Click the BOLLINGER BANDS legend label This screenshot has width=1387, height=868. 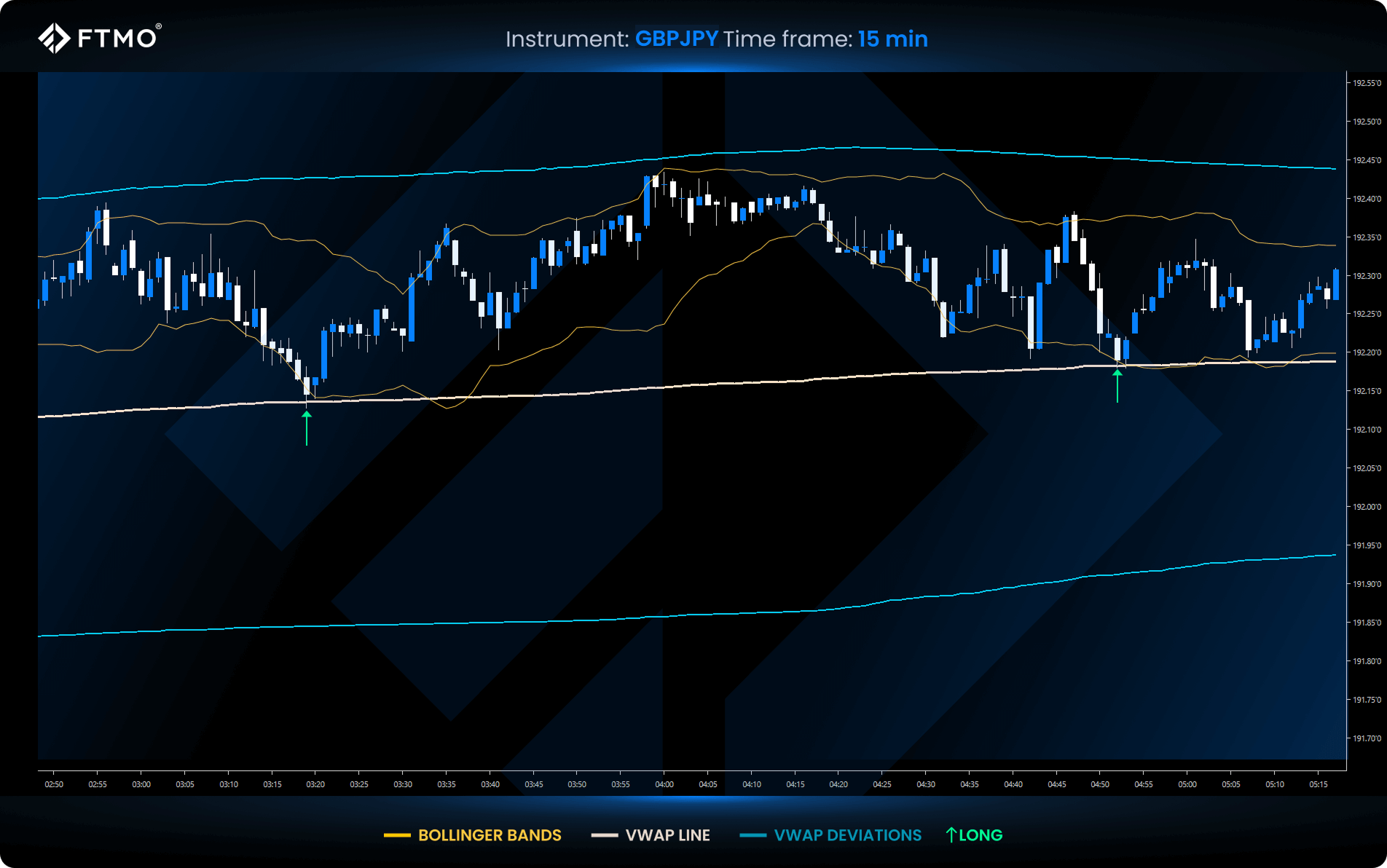(490, 835)
